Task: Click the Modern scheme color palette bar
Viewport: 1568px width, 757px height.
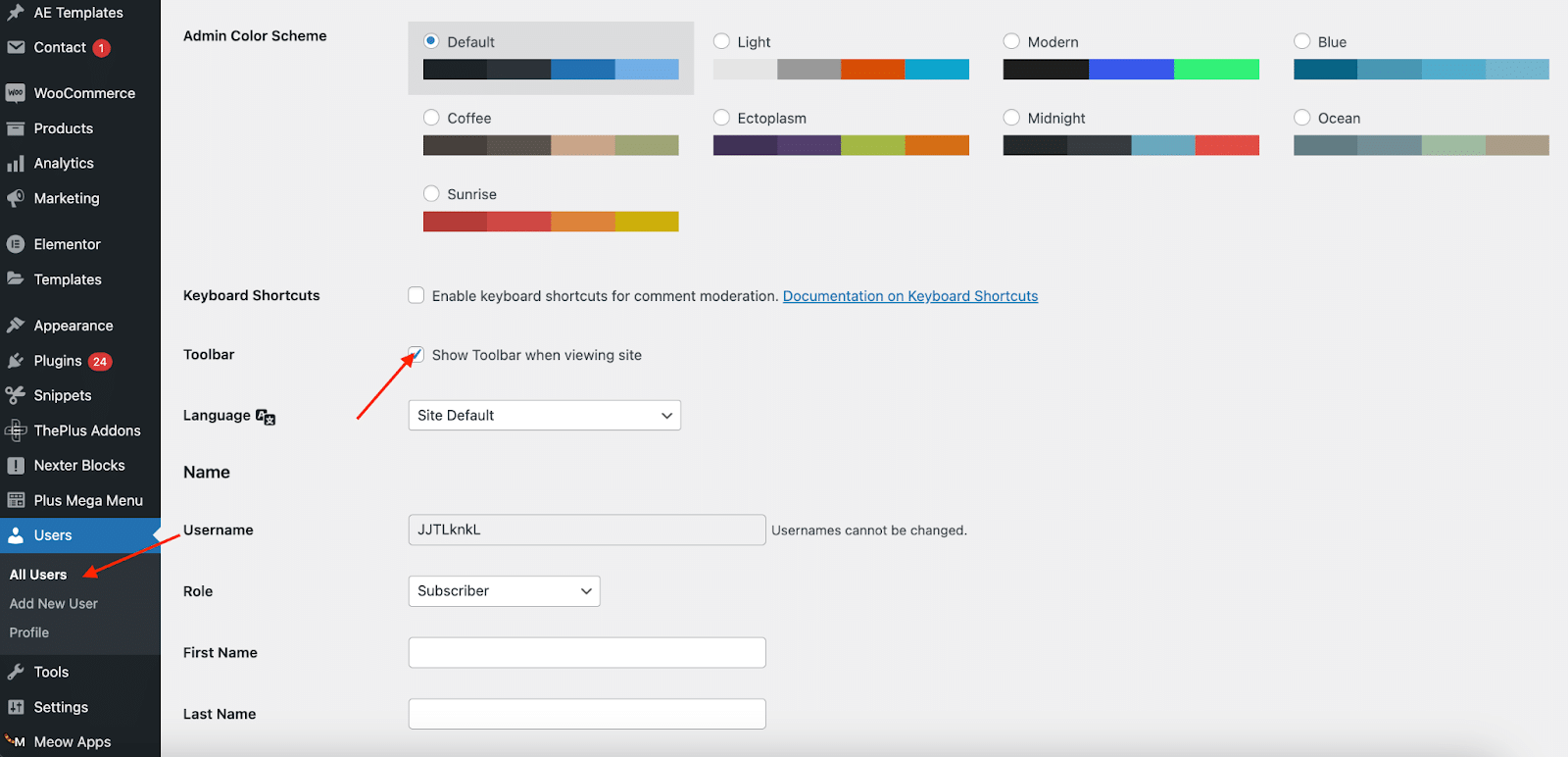Action: click(x=1131, y=70)
